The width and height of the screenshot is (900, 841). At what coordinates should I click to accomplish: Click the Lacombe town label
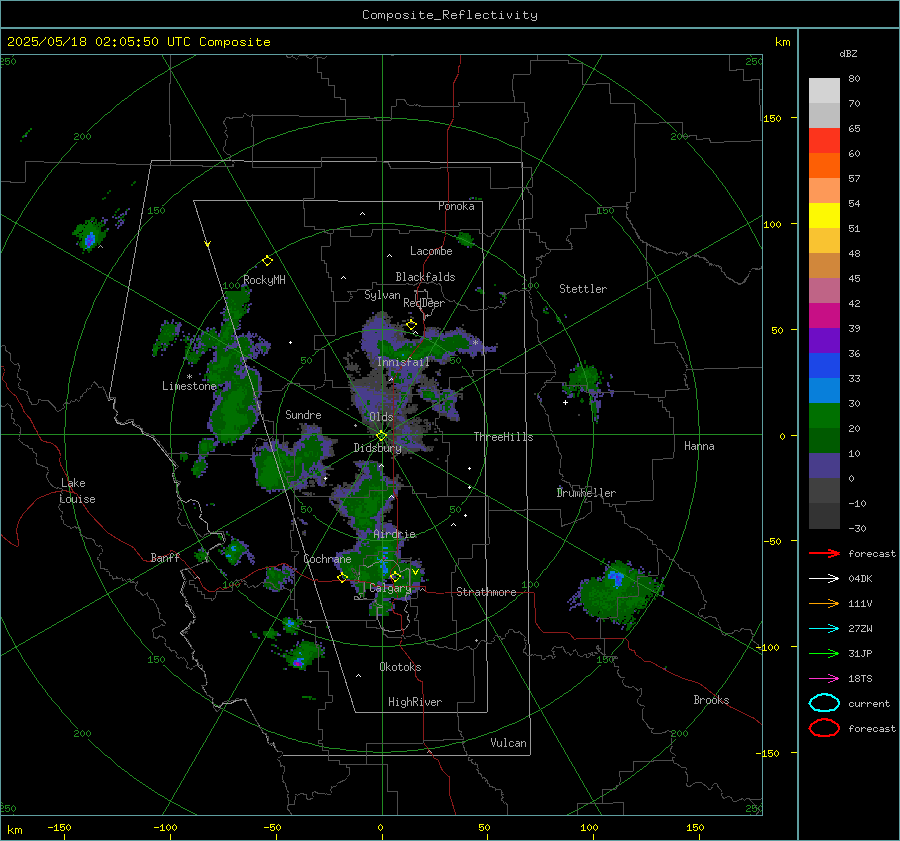(x=431, y=251)
